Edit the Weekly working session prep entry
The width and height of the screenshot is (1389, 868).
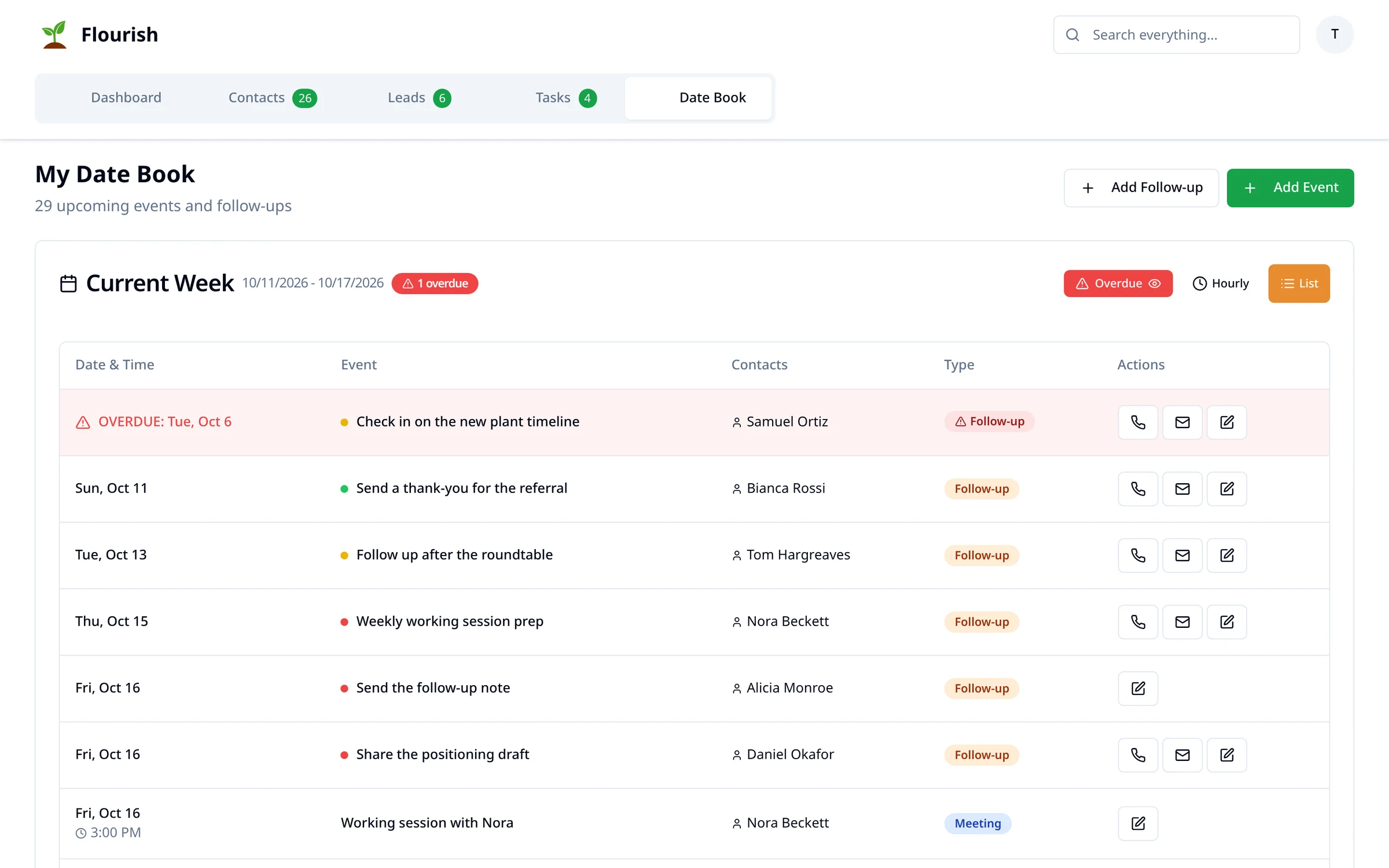[1227, 622]
